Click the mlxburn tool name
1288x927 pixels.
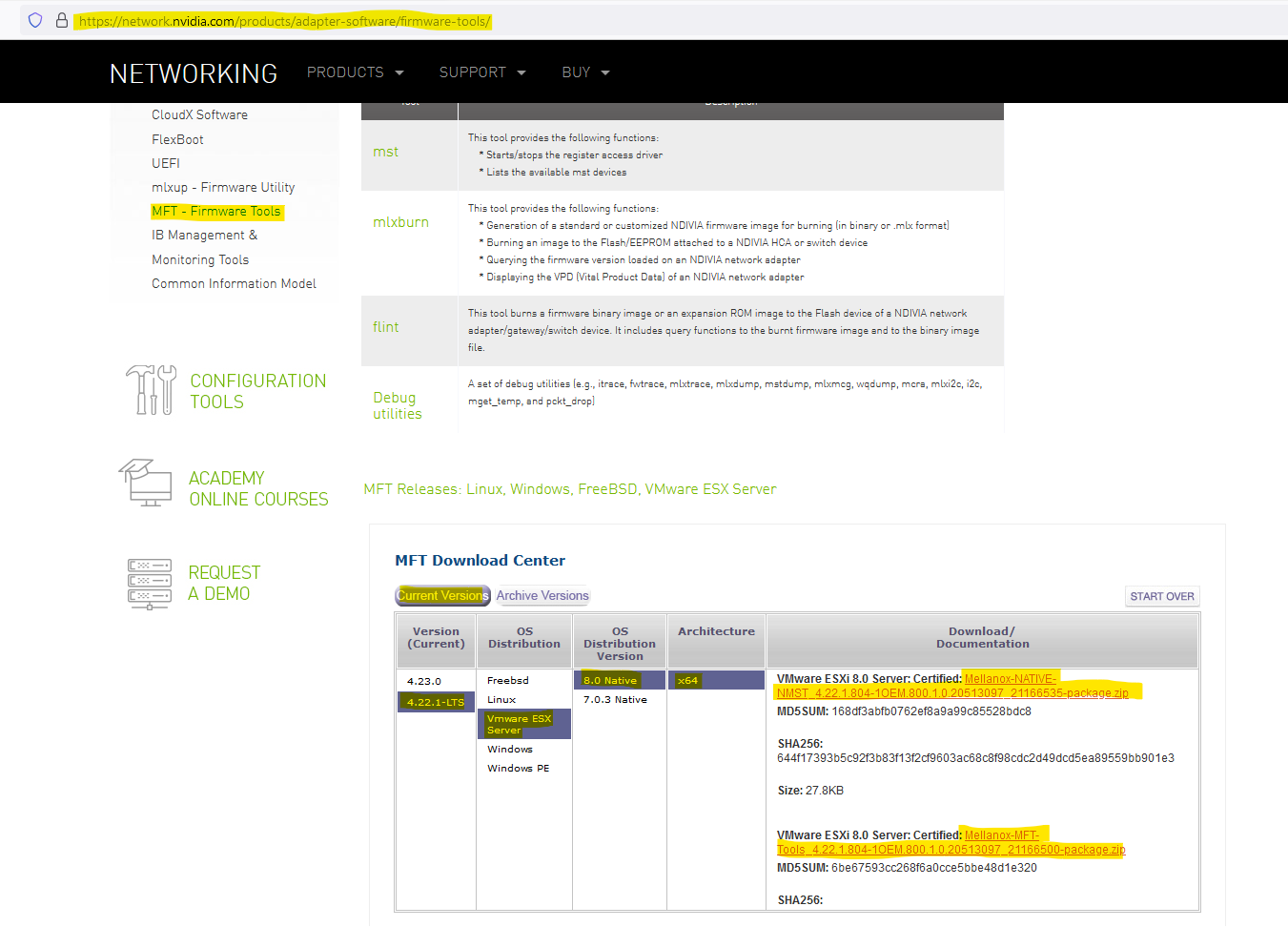400,222
